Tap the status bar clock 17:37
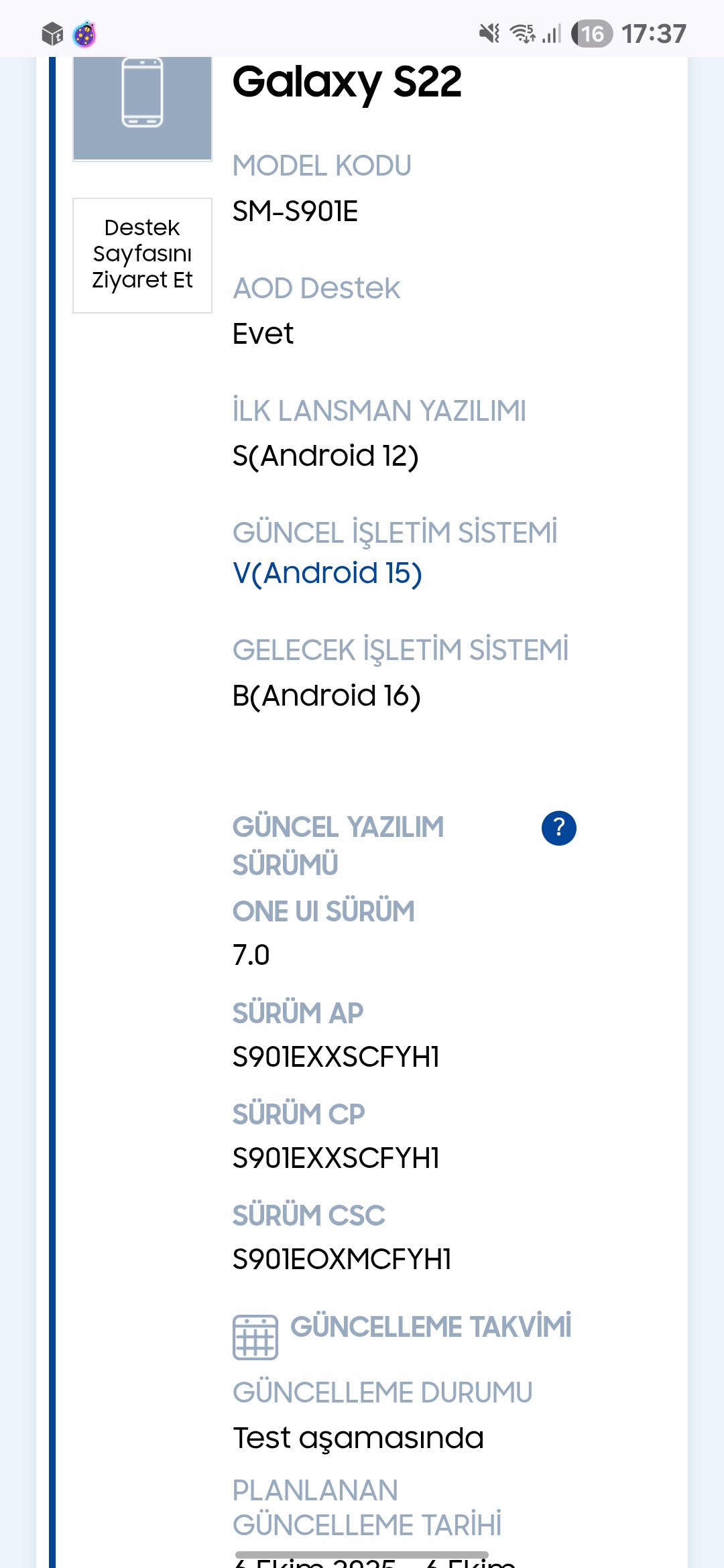The height and width of the screenshot is (1568, 724). [x=654, y=34]
